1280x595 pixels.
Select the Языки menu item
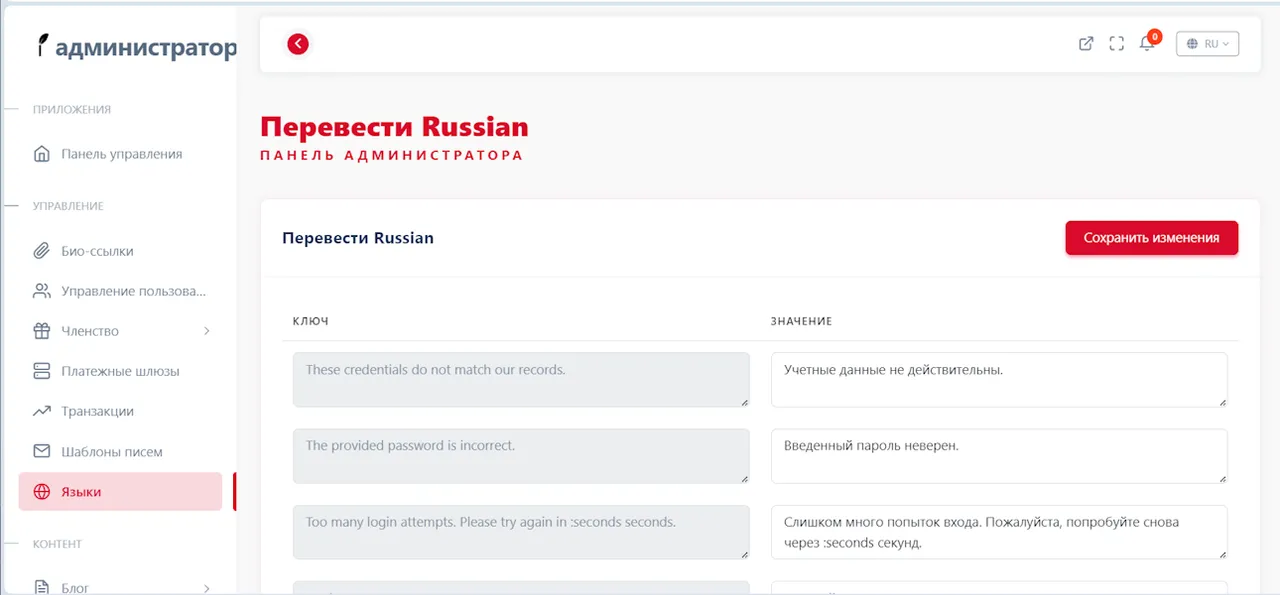click(x=81, y=492)
